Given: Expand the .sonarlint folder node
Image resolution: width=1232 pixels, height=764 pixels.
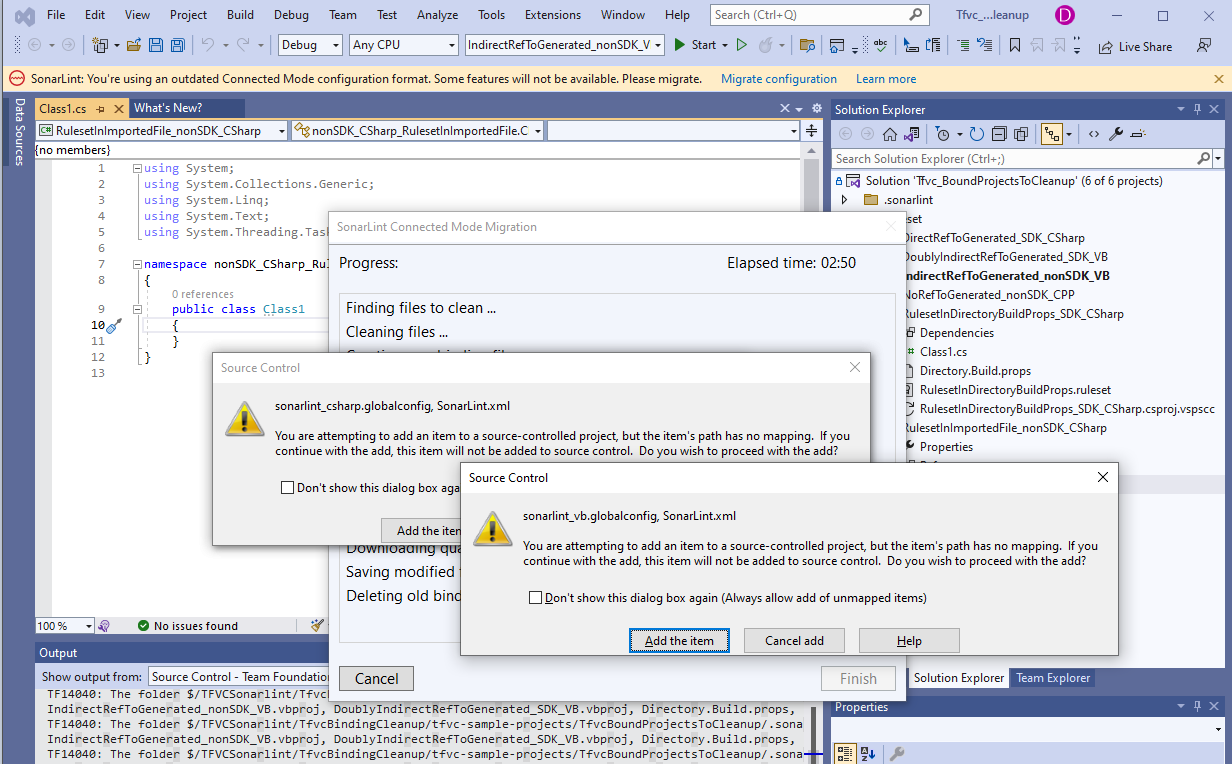Looking at the screenshot, I should pos(843,200).
